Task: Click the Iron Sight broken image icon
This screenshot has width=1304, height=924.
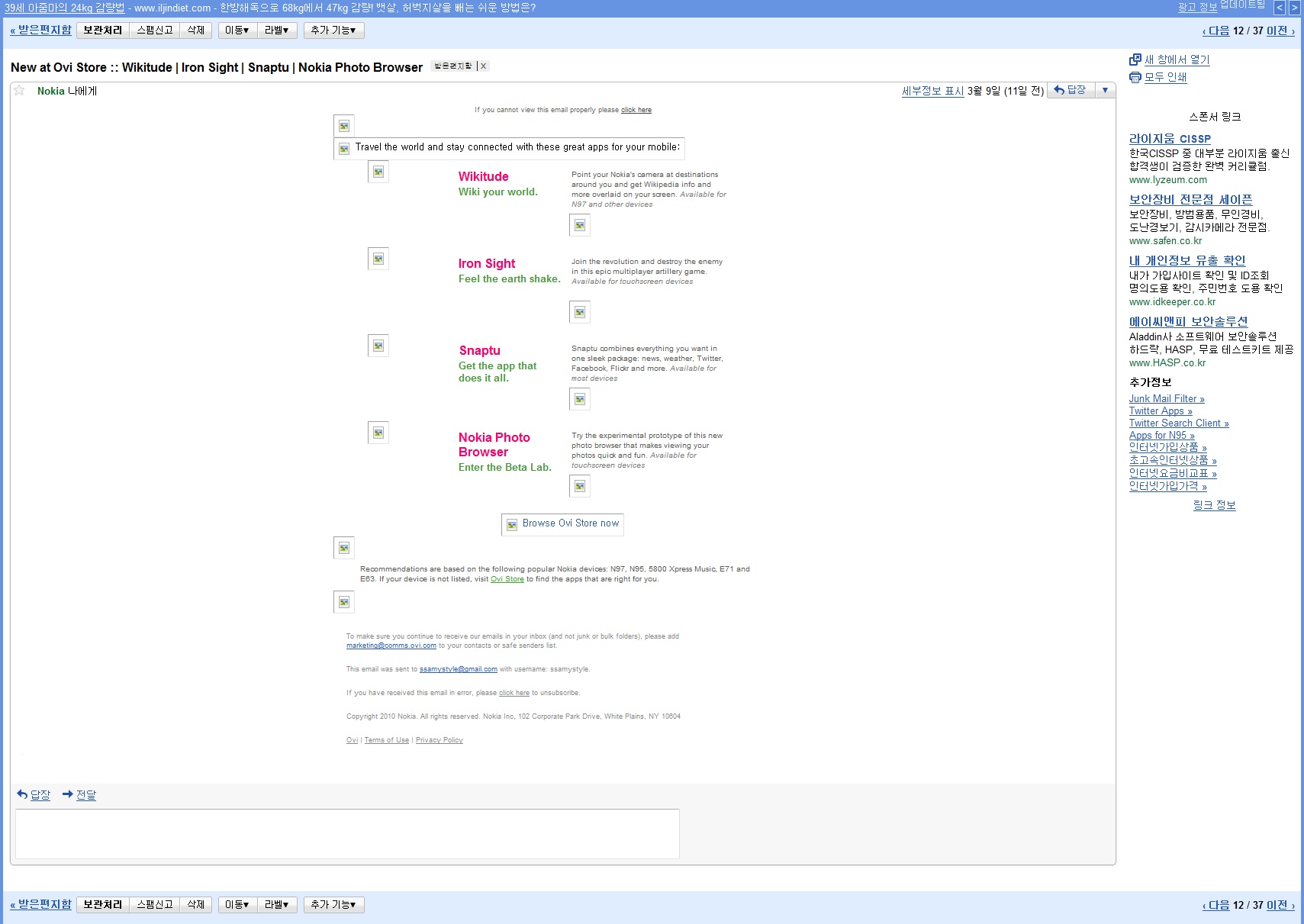Action: click(378, 259)
